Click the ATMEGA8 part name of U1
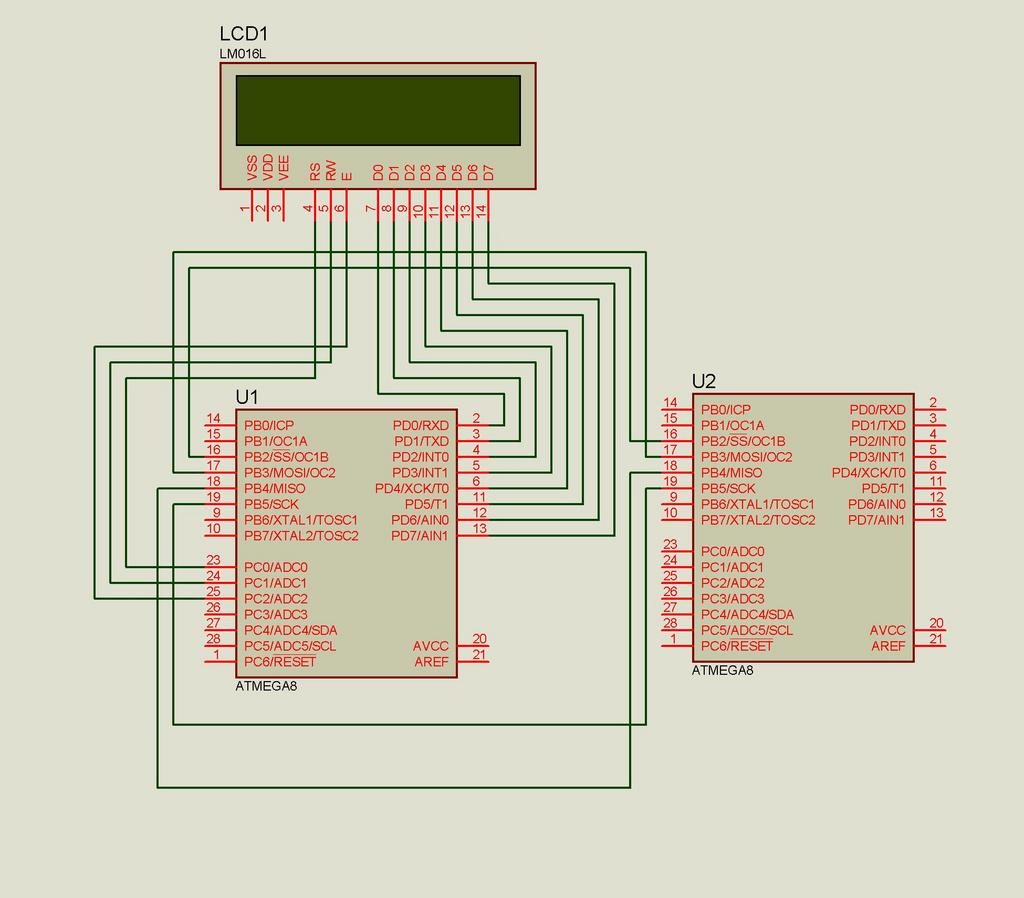This screenshot has width=1024, height=898. [266, 686]
